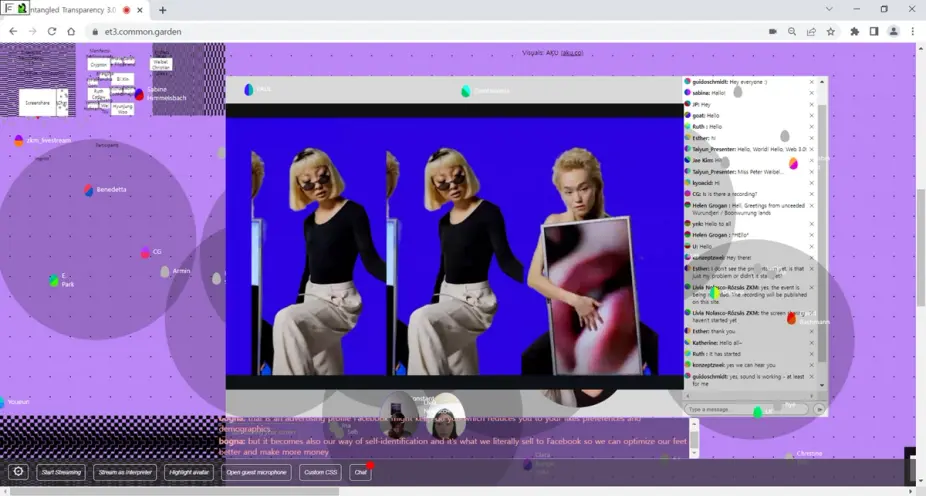Click Sabine Himmelsbach's avatar blob
Viewport: 926px width, 496px height.
(139, 94)
